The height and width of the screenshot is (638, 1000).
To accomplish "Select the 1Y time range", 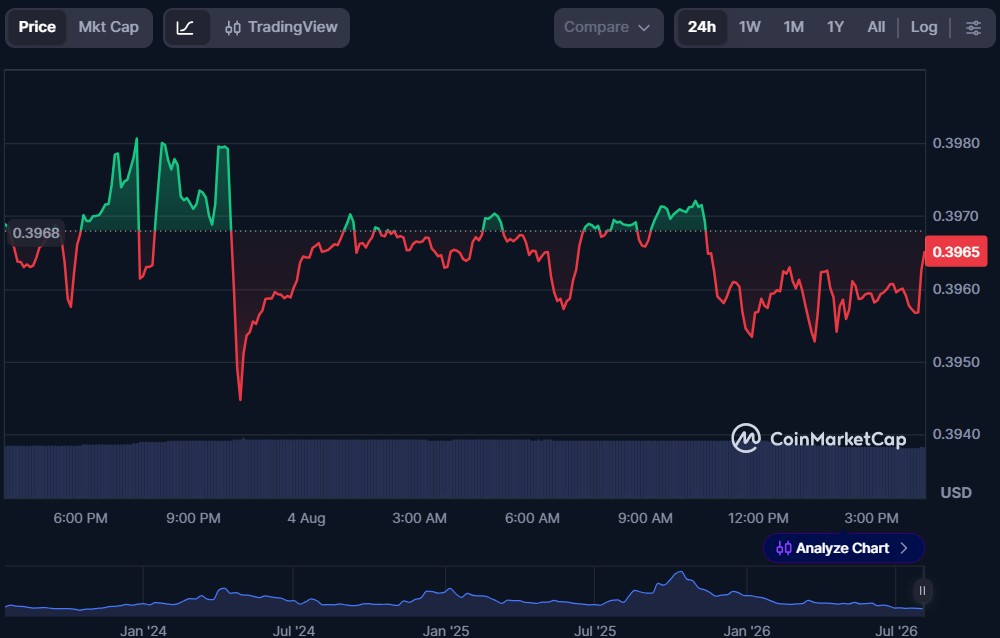I will click(835, 27).
